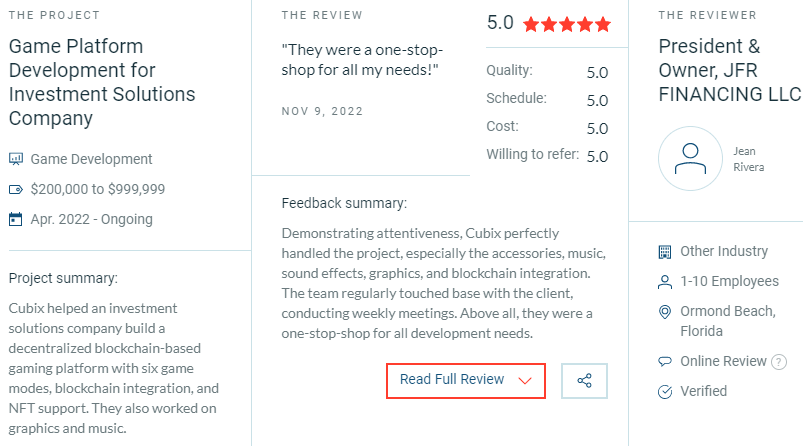Image resolution: width=812 pixels, height=446 pixels.
Task: Click the reviewer profile avatar icon
Action: 690,159
